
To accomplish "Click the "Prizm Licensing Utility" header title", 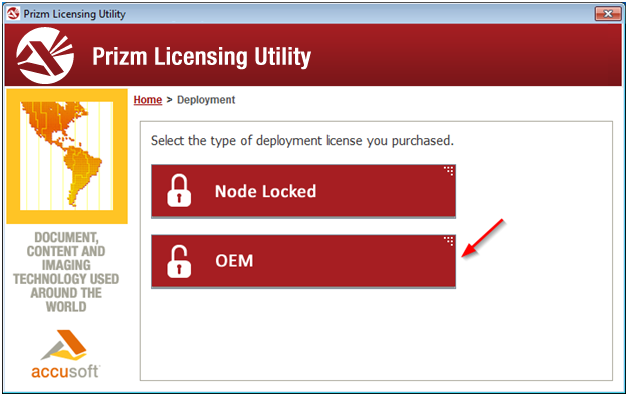I will pos(201,56).
